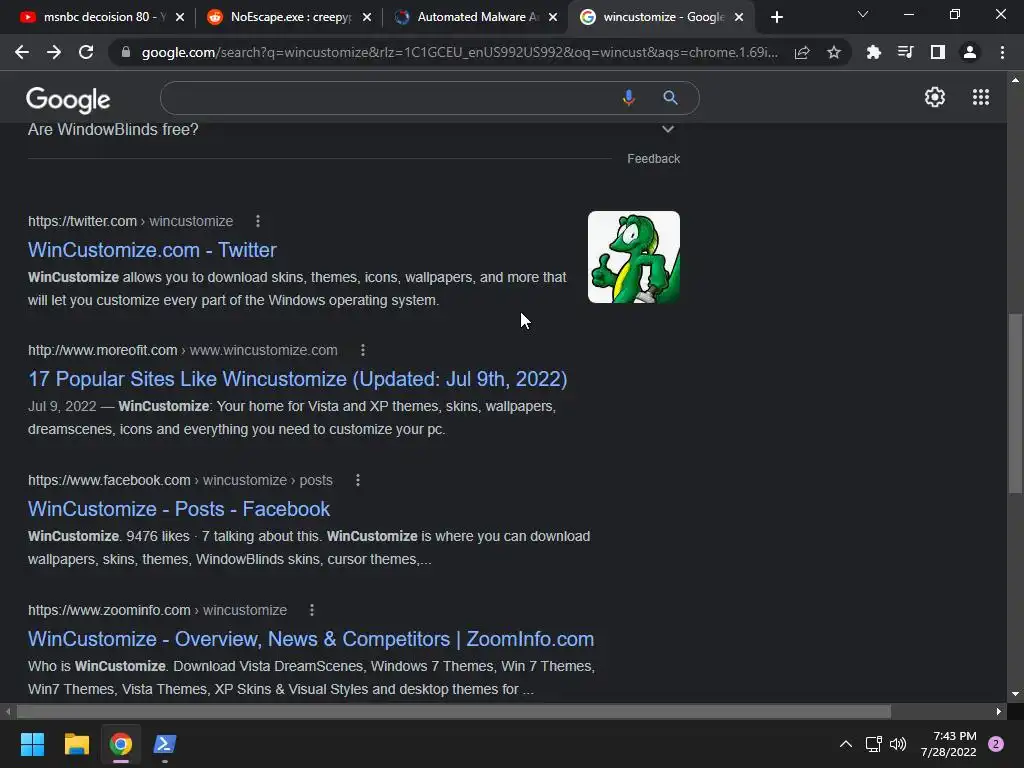The image size is (1024, 768).
Task: Open options for Twitter result
Action: tap(258, 221)
